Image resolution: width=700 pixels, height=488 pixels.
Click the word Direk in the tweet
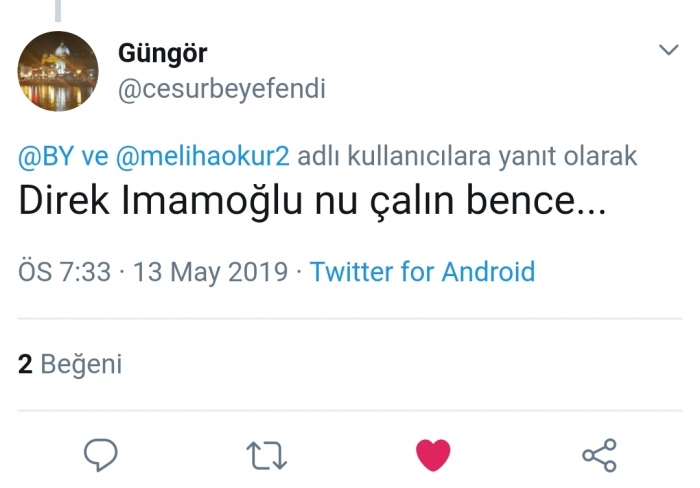[61, 202]
